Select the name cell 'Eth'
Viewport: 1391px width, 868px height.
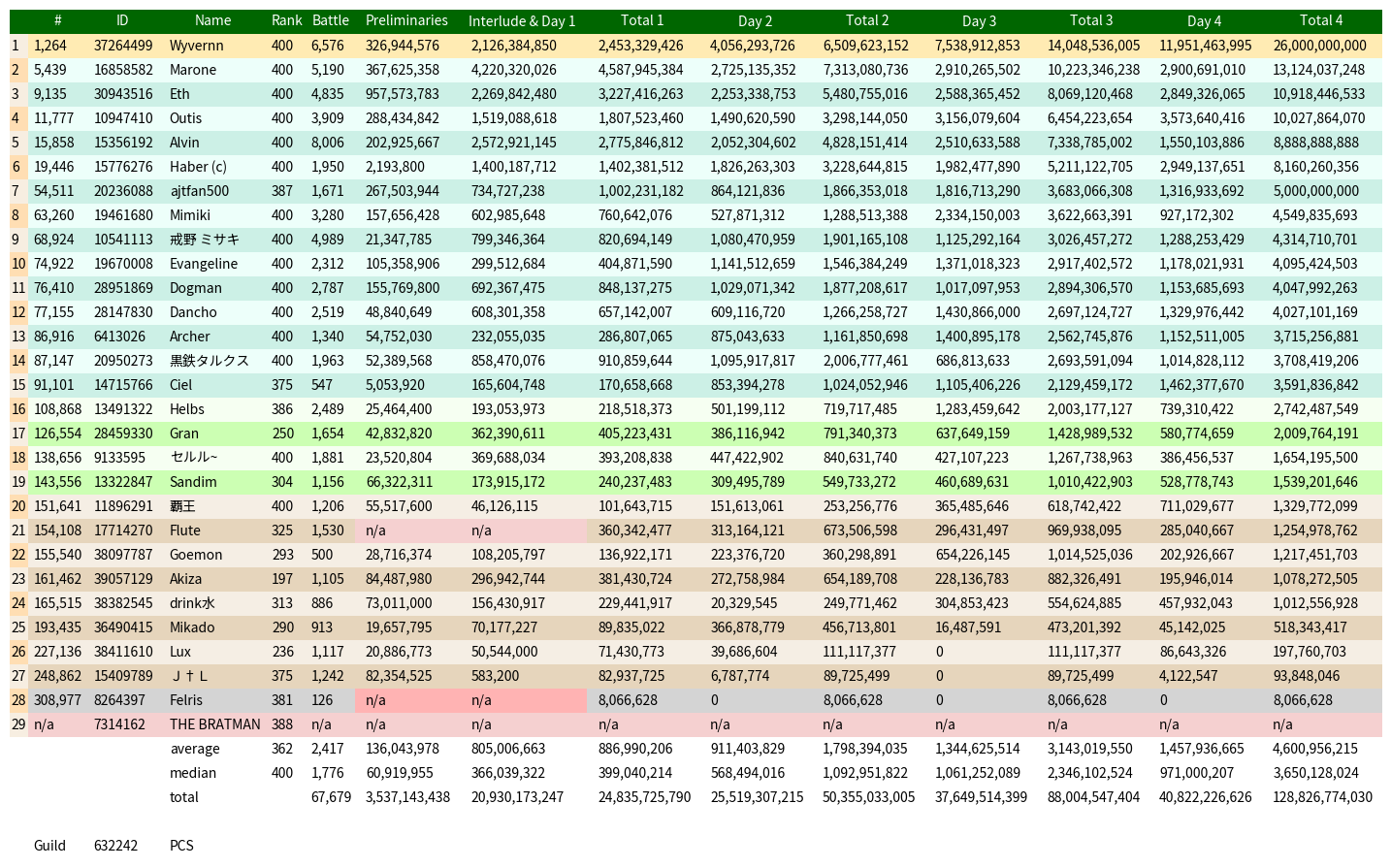tap(179, 94)
